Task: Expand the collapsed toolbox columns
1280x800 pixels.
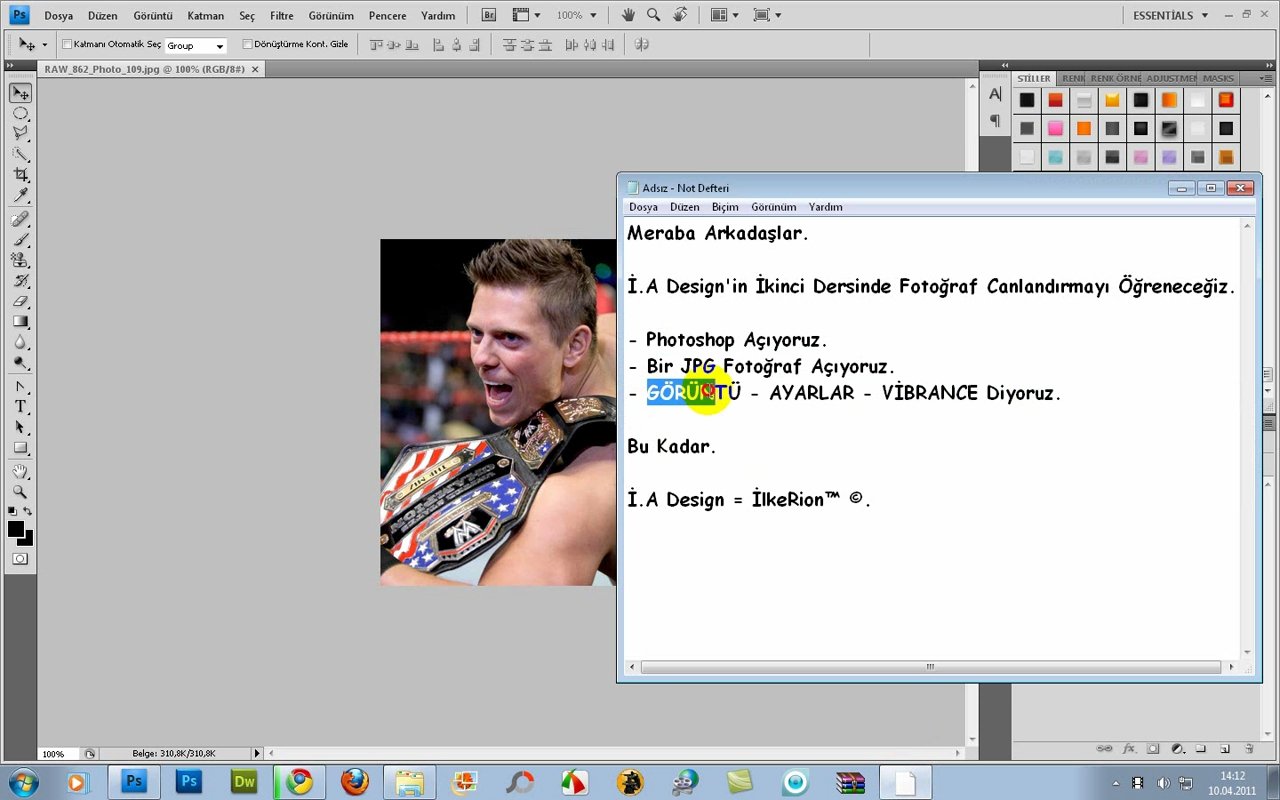Action: [12, 64]
